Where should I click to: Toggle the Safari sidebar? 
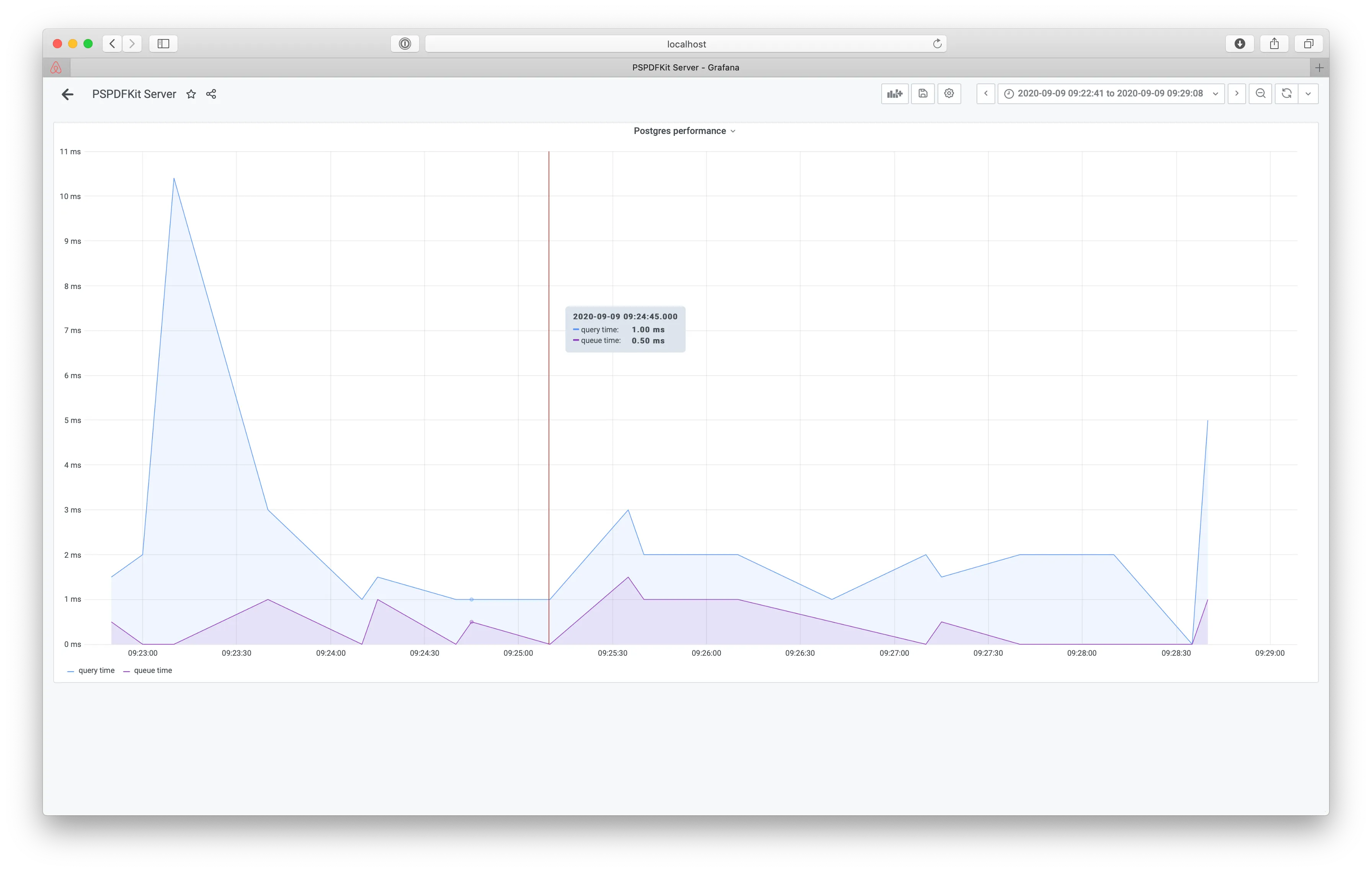[x=163, y=44]
